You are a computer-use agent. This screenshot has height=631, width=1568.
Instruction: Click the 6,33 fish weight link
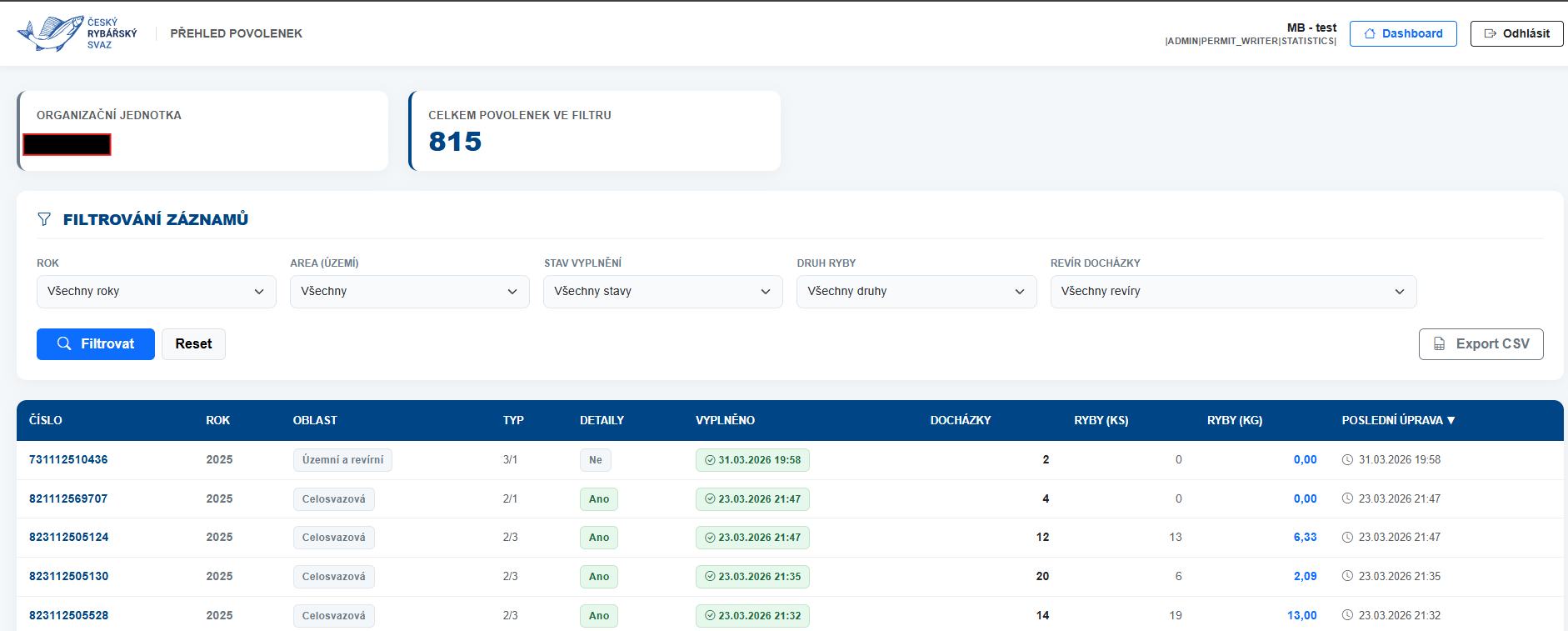1305,538
